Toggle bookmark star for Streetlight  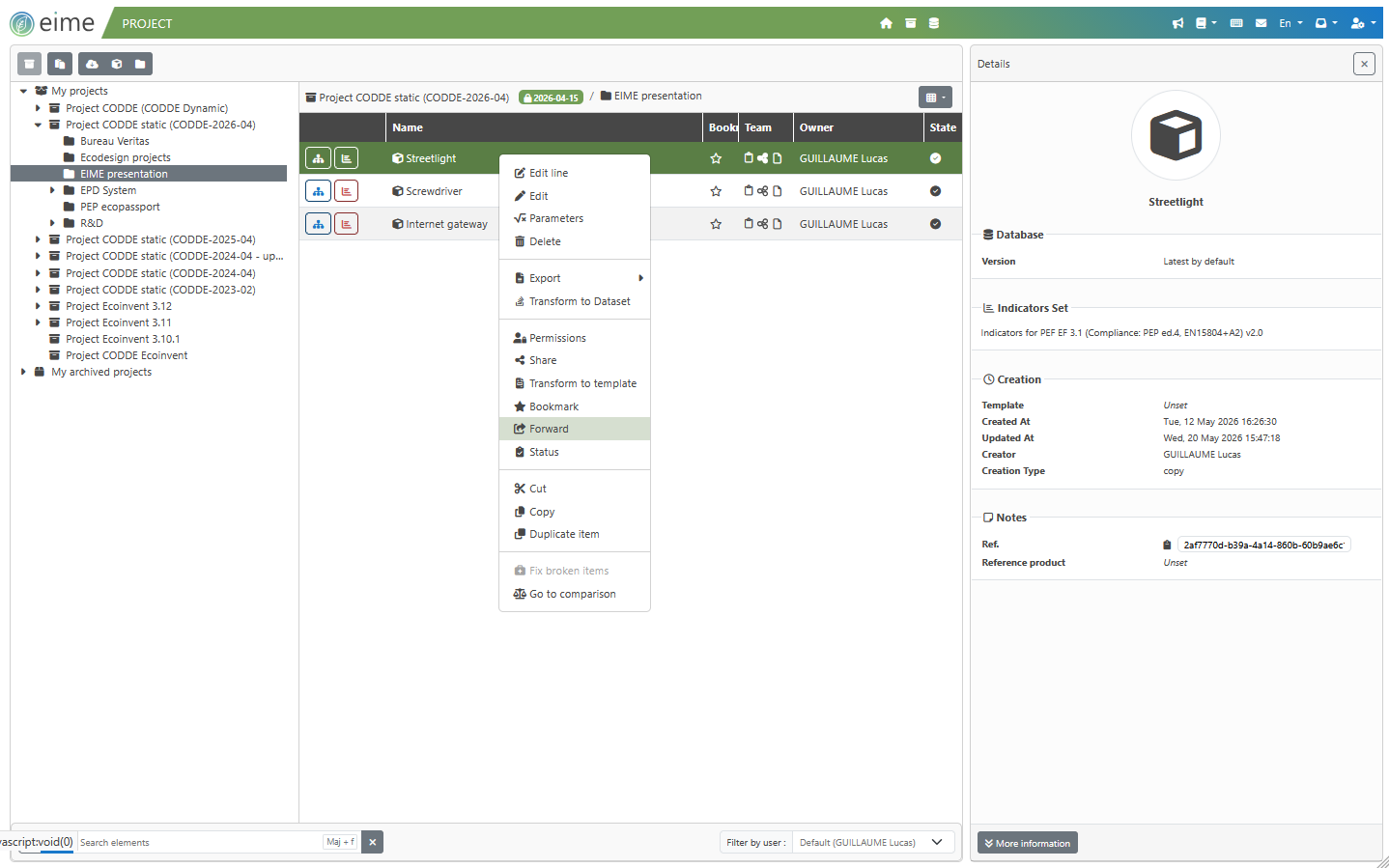pos(716,158)
